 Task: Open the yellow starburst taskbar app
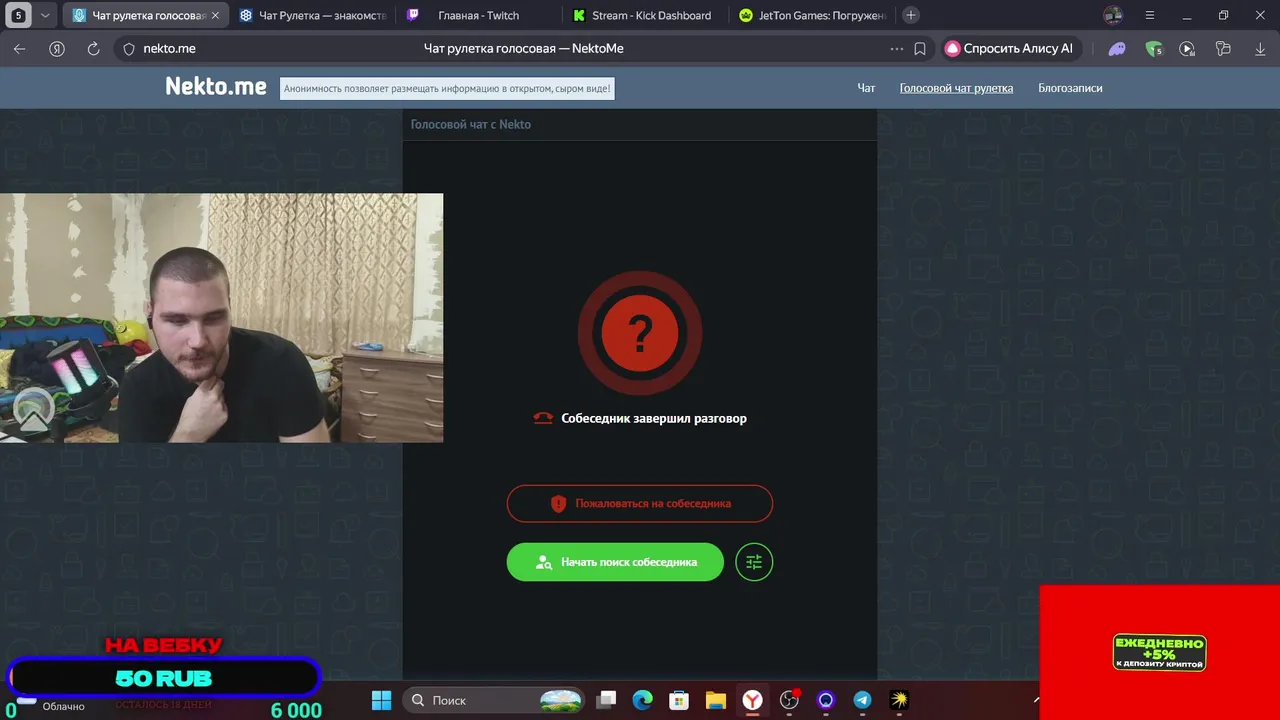pos(899,700)
